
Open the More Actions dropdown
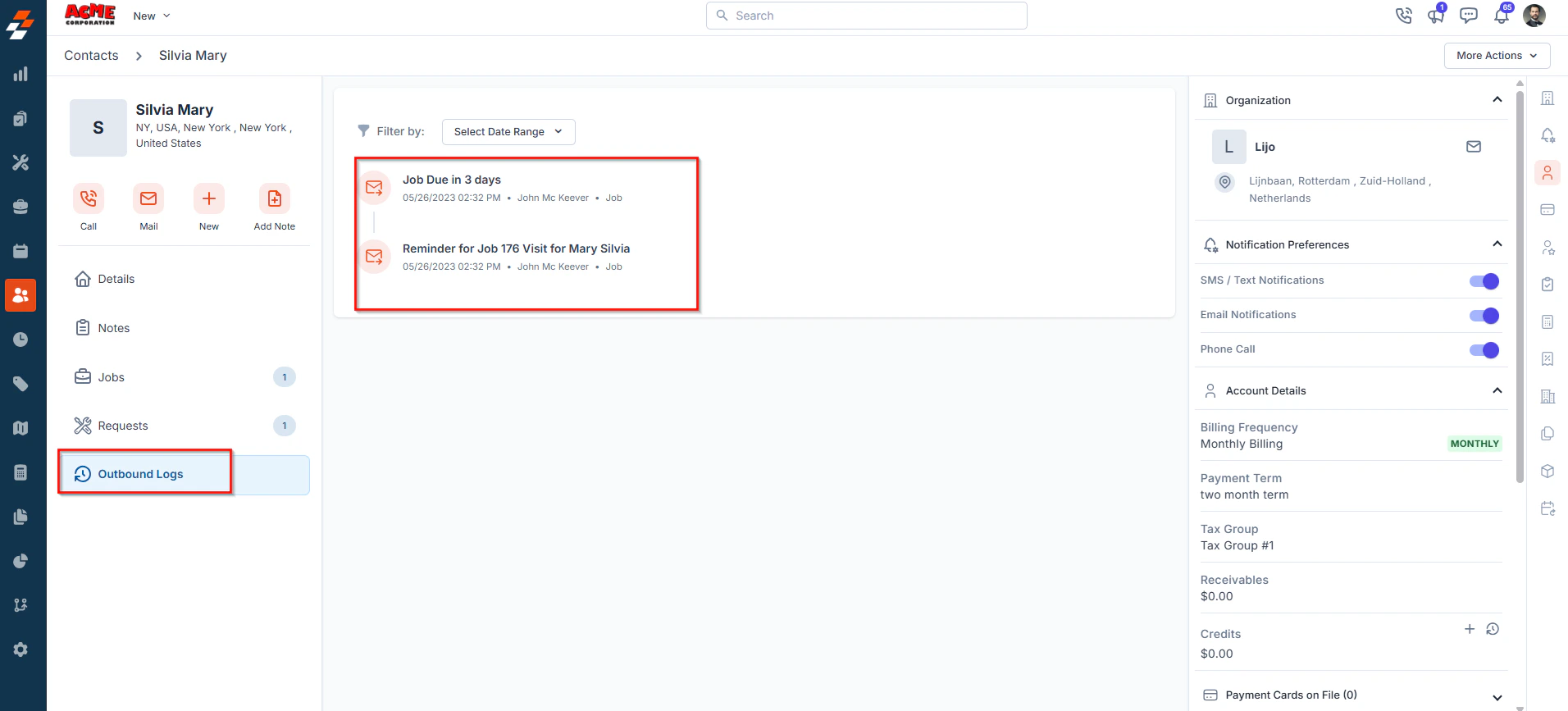pos(1497,56)
